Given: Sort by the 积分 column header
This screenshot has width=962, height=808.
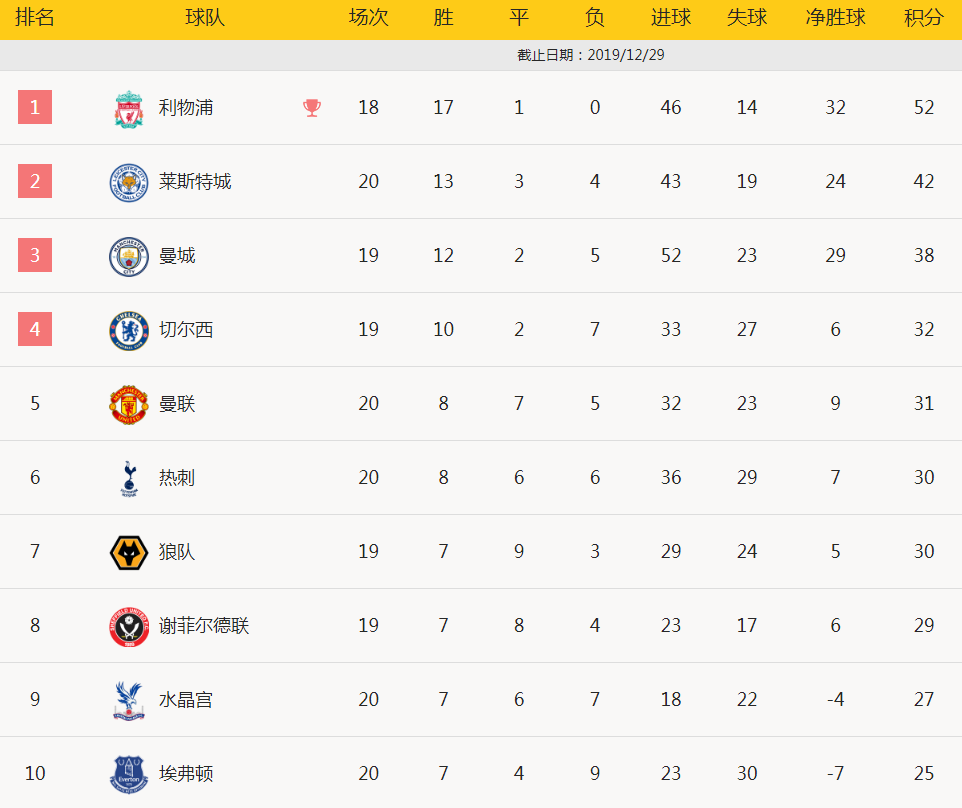Looking at the screenshot, I should [923, 17].
